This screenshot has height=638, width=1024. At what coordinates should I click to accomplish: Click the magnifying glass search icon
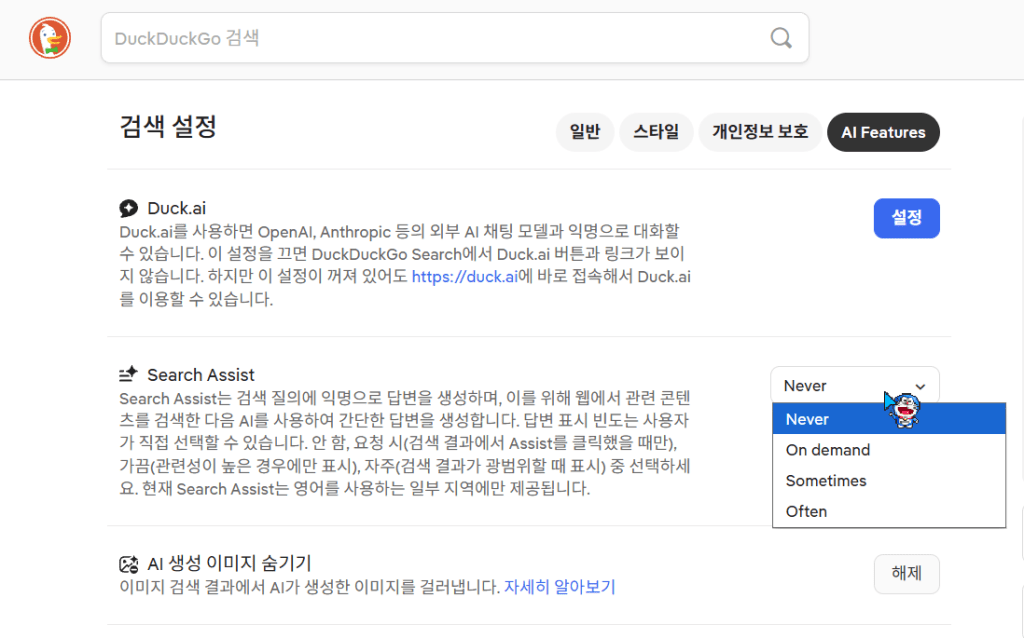(781, 38)
